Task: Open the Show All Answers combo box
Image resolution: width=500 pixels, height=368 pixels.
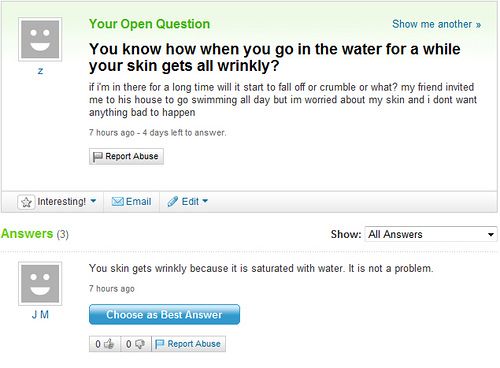Action: pos(431,234)
